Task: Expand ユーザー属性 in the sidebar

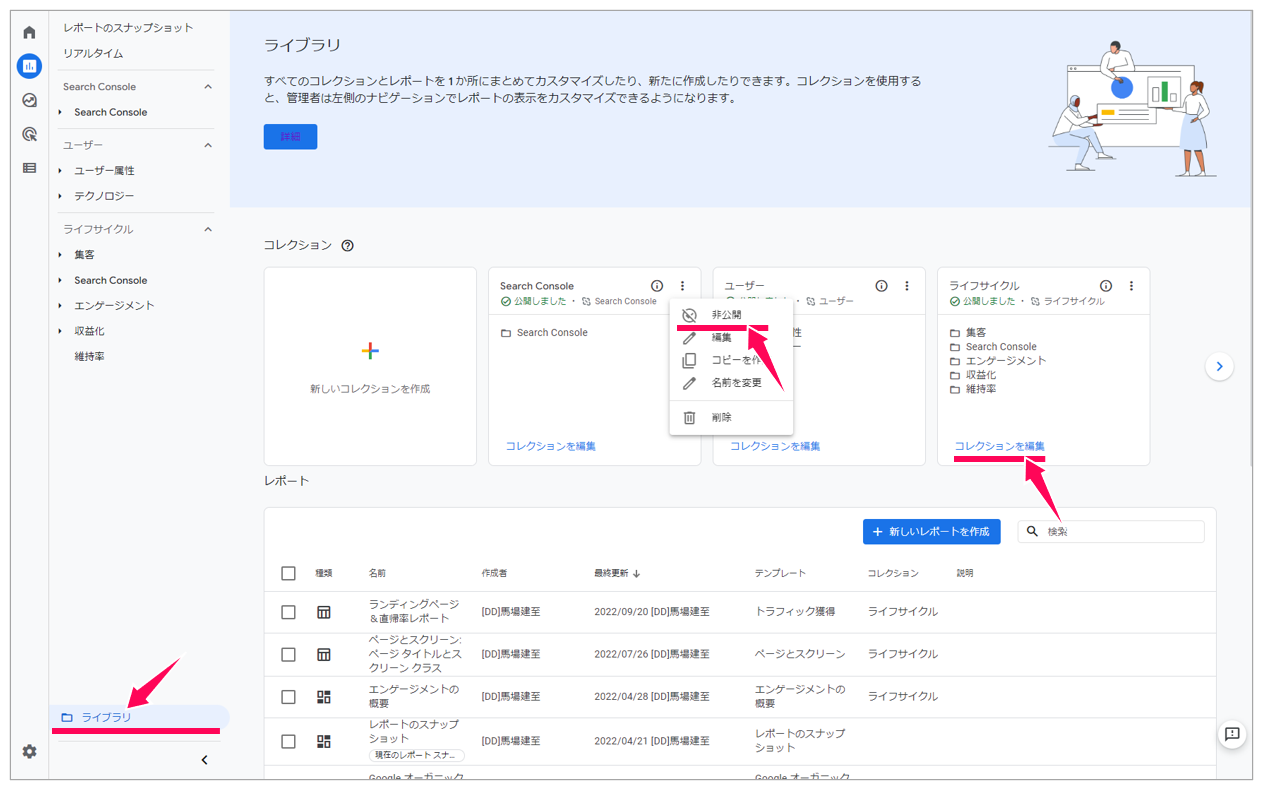Action: (60, 171)
